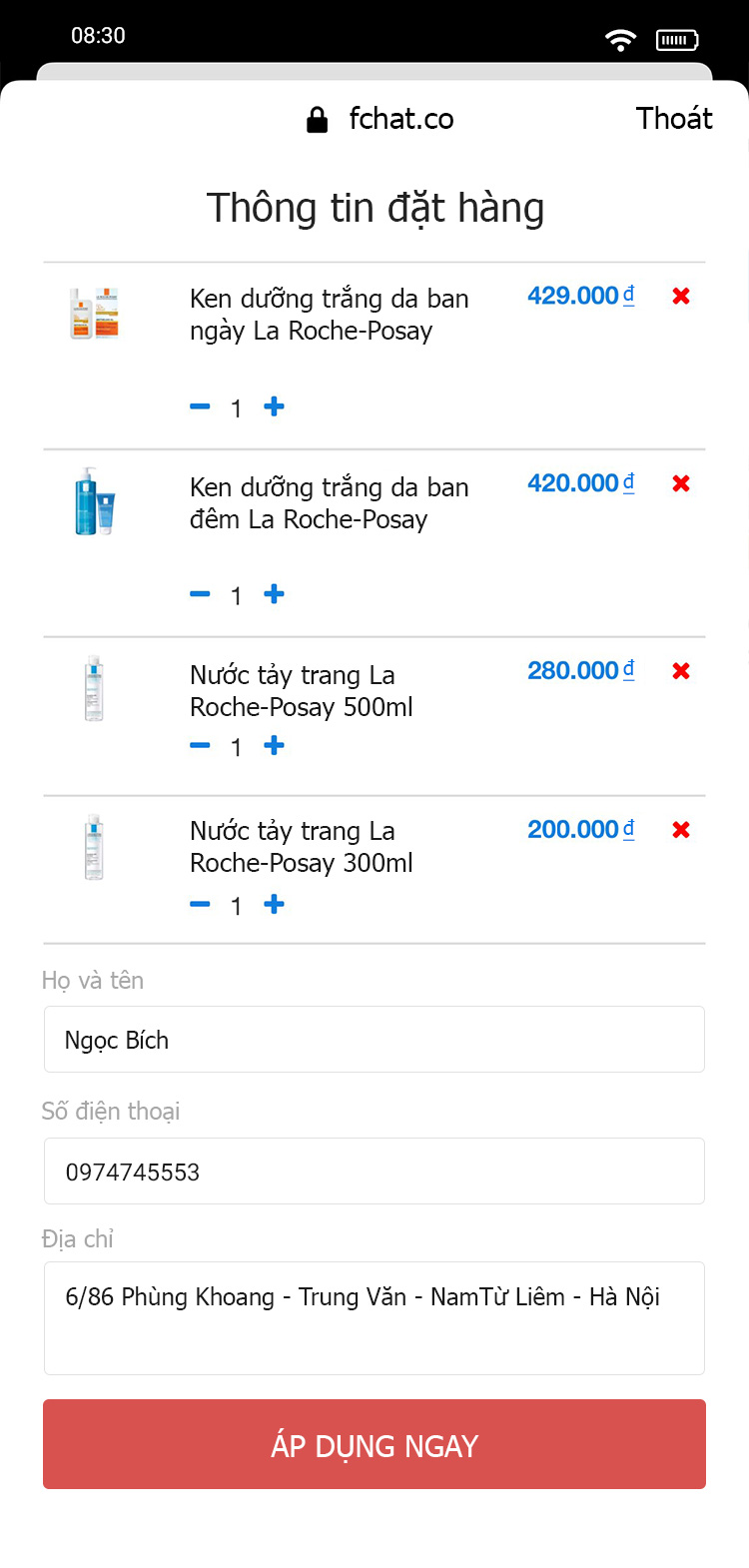Reduce quantity of 300ml makeup remover

click(200, 904)
